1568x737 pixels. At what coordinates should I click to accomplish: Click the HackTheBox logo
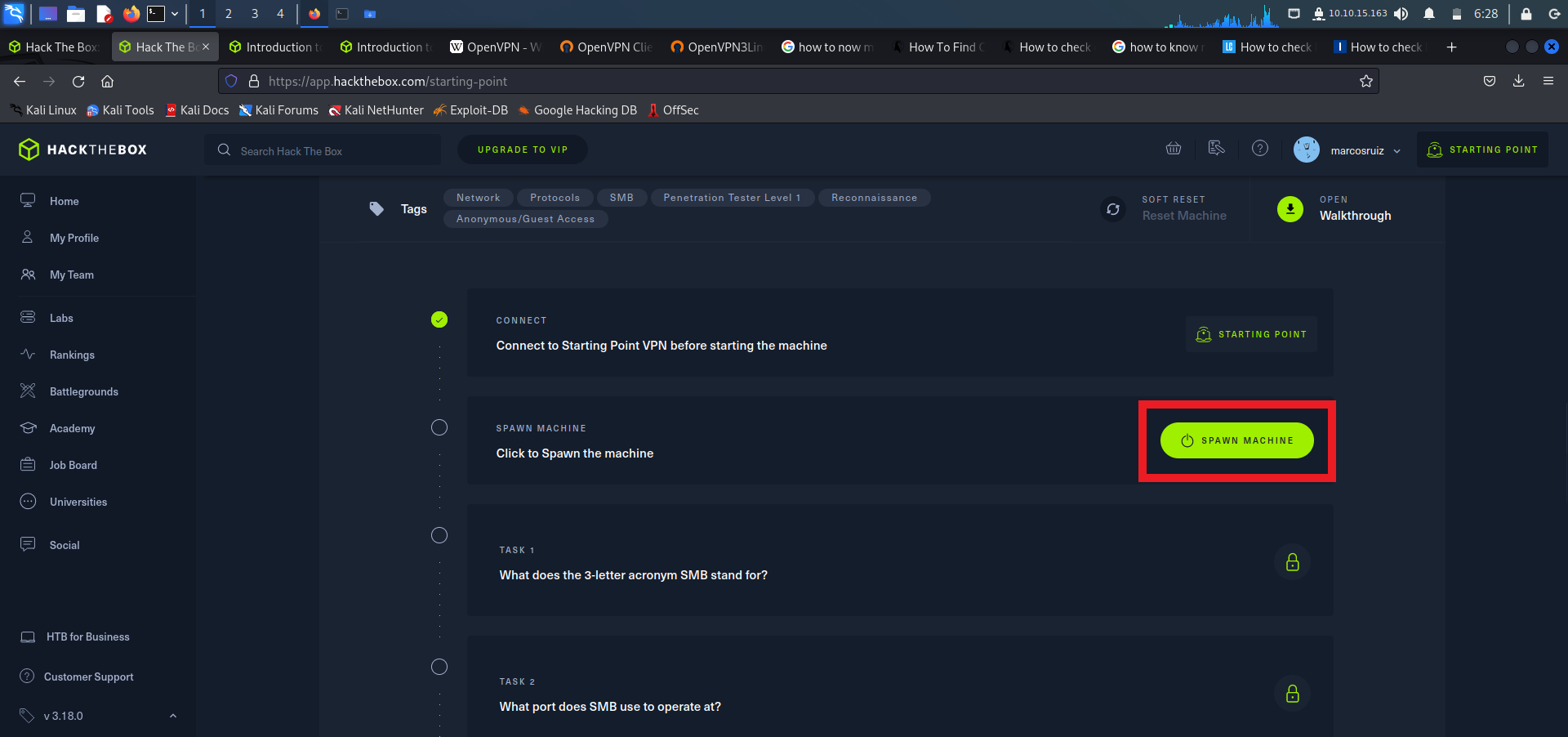click(x=83, y=150)
